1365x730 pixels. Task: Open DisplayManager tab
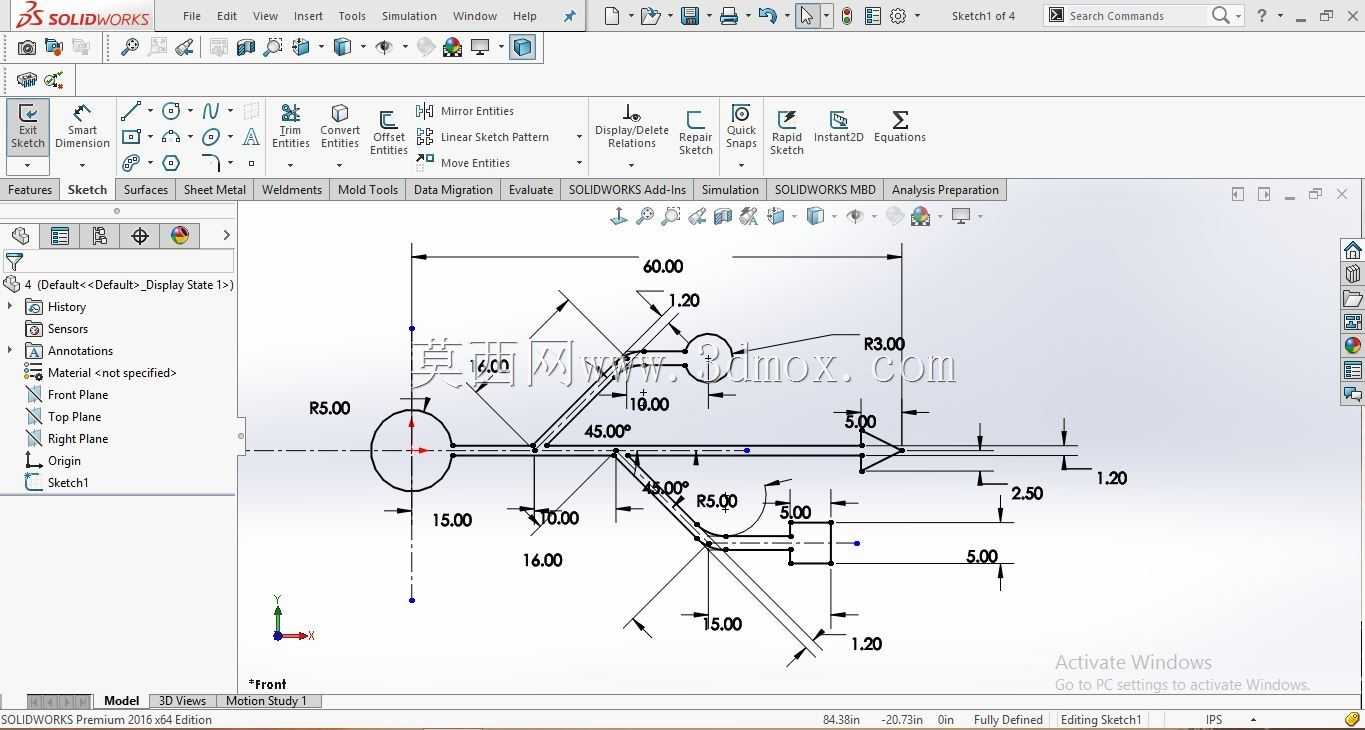pyautogui.click(x=180, y=236)
